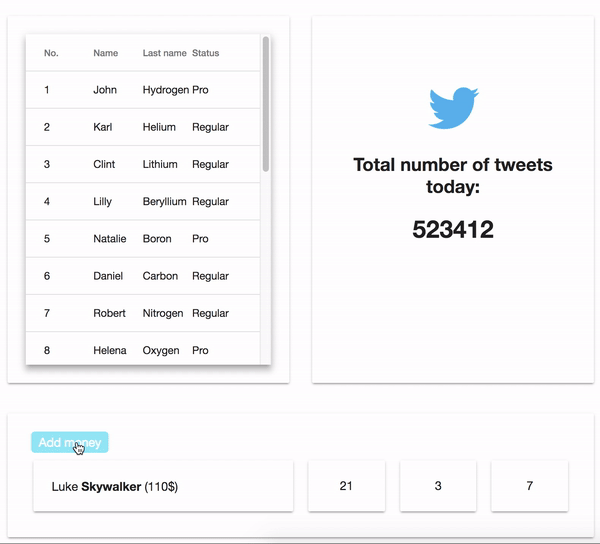The height and width of the screenshot is (544, 600).
Task: Select the name Helena
Action: coord(110,350)
